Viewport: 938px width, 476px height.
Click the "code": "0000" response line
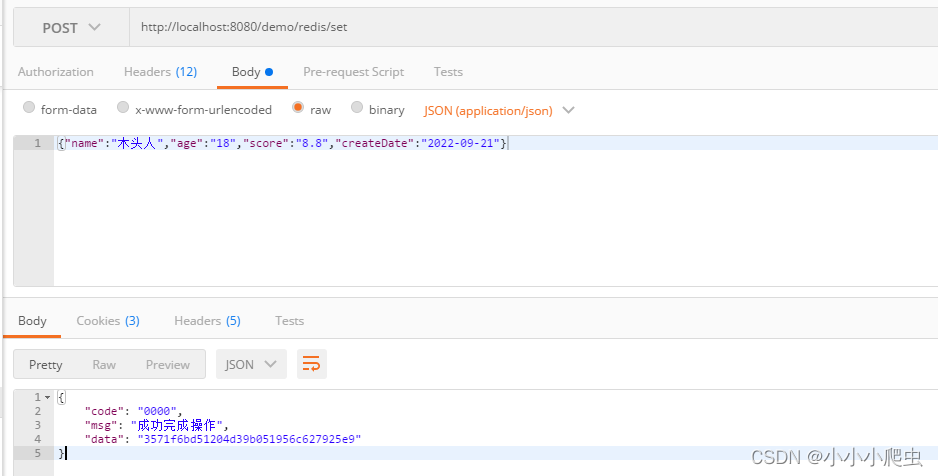(x=133, y=411)
